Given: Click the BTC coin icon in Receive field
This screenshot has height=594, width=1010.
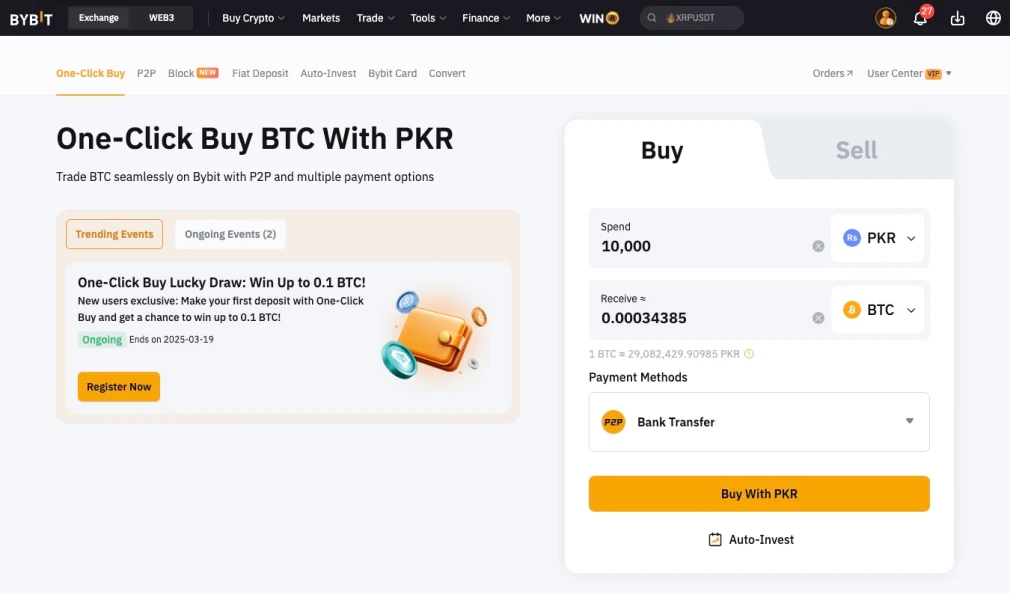Looking at the screenshot, I should click(852, 310).
